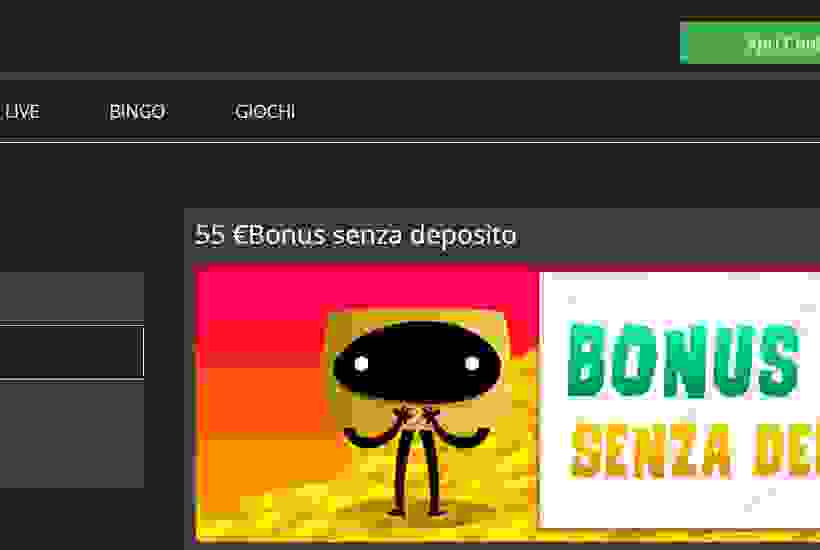Focus the outlined field in the sidebar
This screenshot has width=820, height=550.
point(72,351)
